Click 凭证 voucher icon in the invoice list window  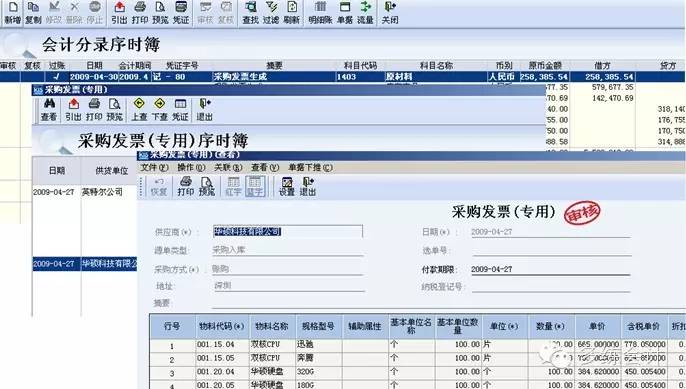coord(180,110)
